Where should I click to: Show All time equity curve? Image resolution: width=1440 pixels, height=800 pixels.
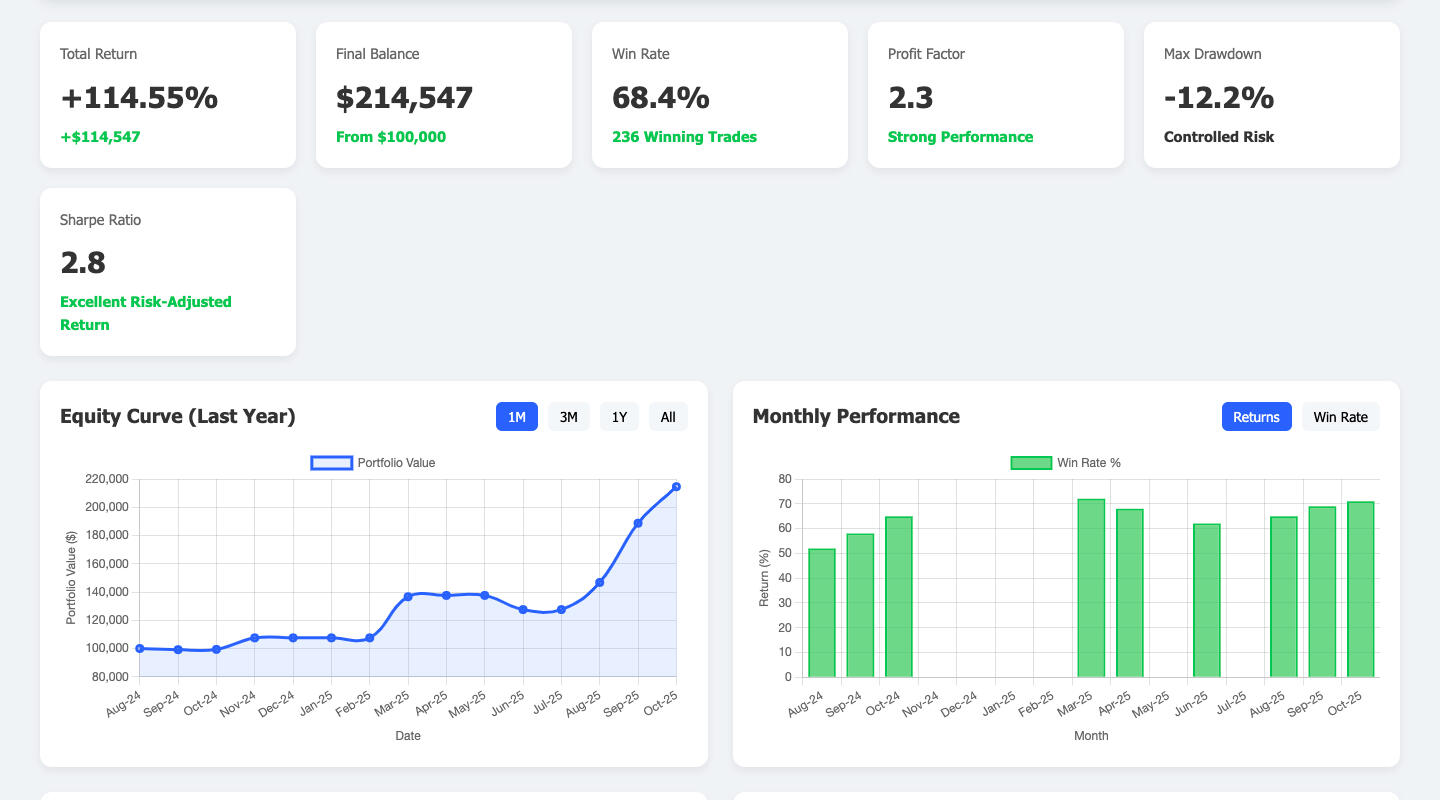[668, 417]
